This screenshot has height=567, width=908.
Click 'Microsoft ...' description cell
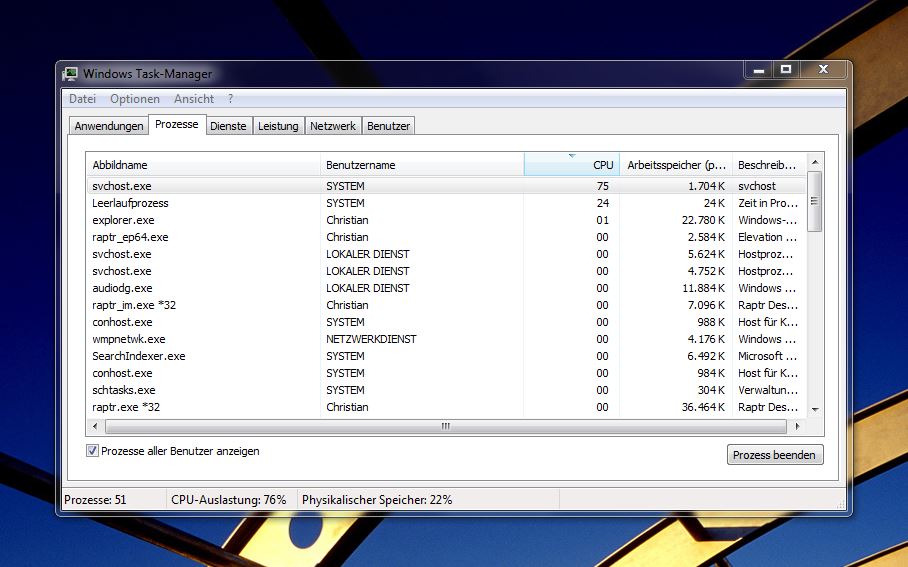[767, 356]
